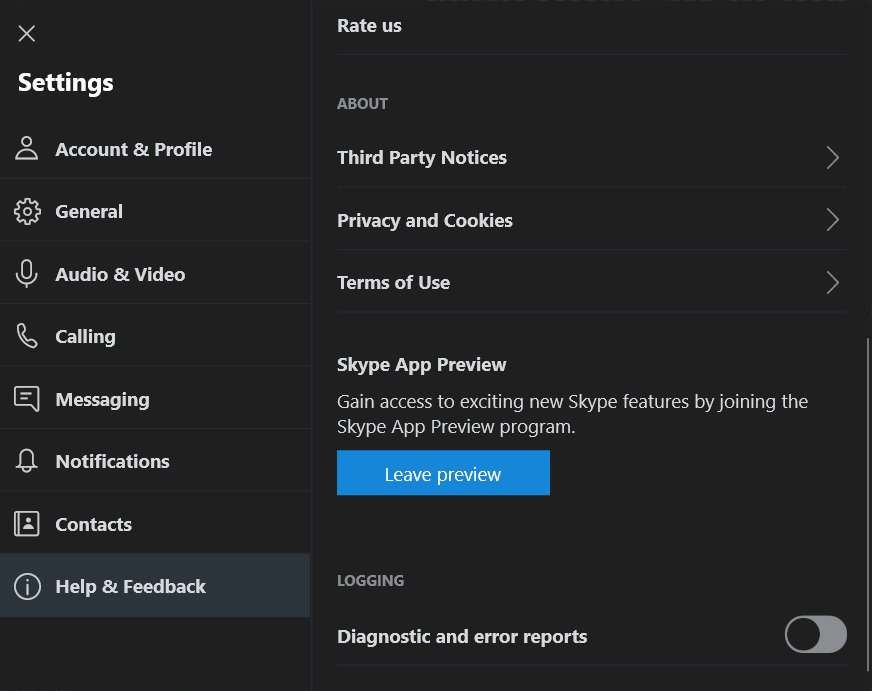Expand Privacy and Cookies chevron

click(833, 220)
